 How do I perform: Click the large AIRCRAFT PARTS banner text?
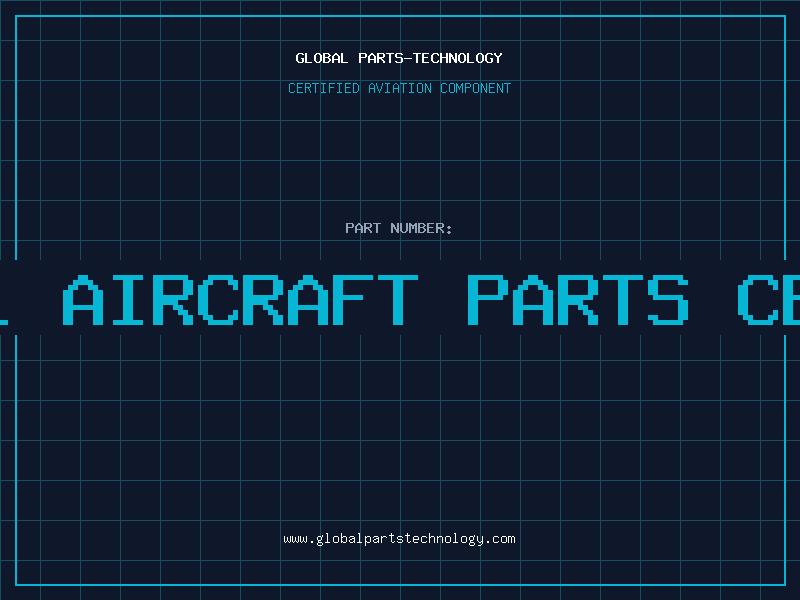pos(376,300)
